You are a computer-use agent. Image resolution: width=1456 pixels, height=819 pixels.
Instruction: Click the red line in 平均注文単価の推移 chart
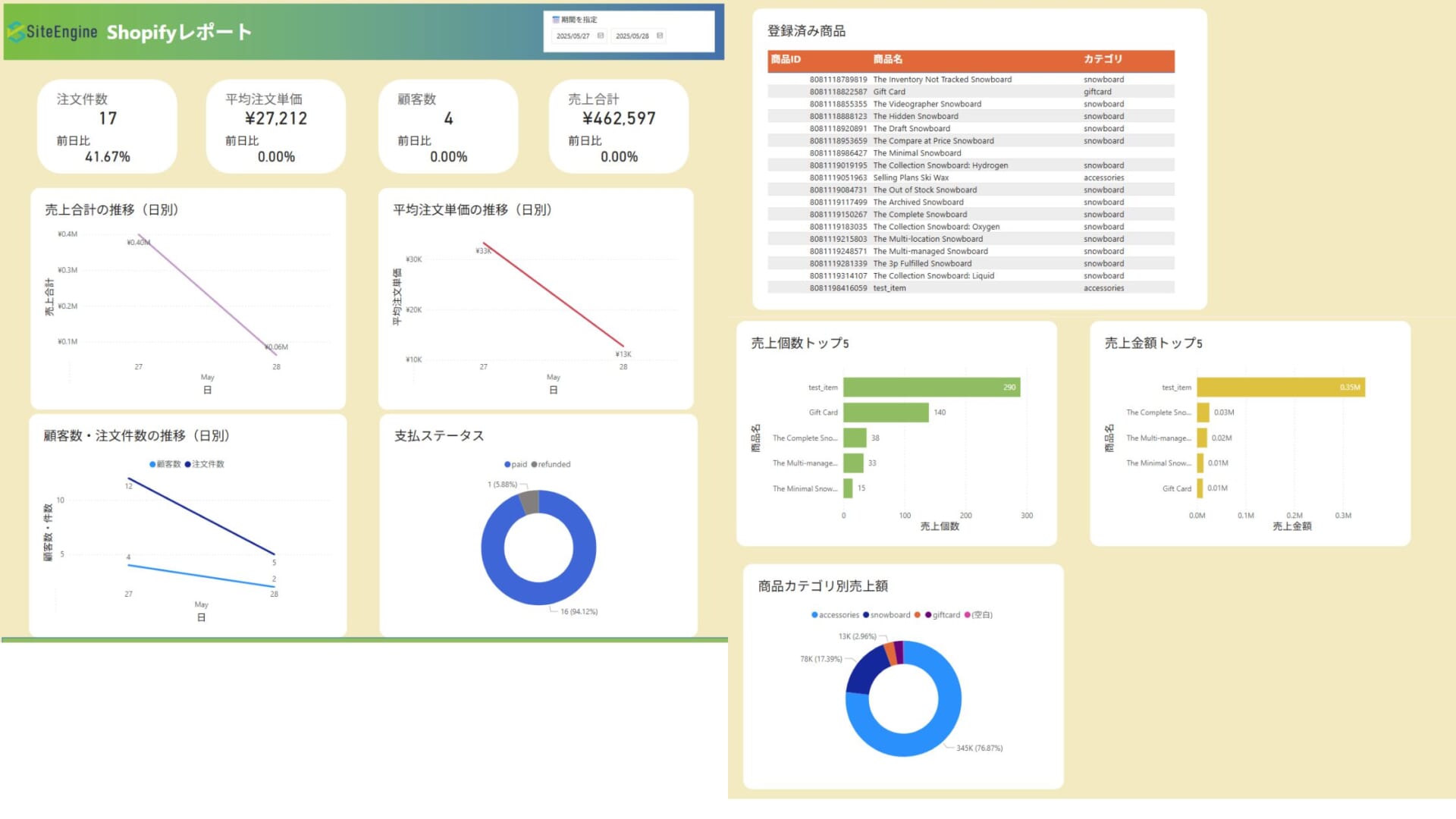554,295
